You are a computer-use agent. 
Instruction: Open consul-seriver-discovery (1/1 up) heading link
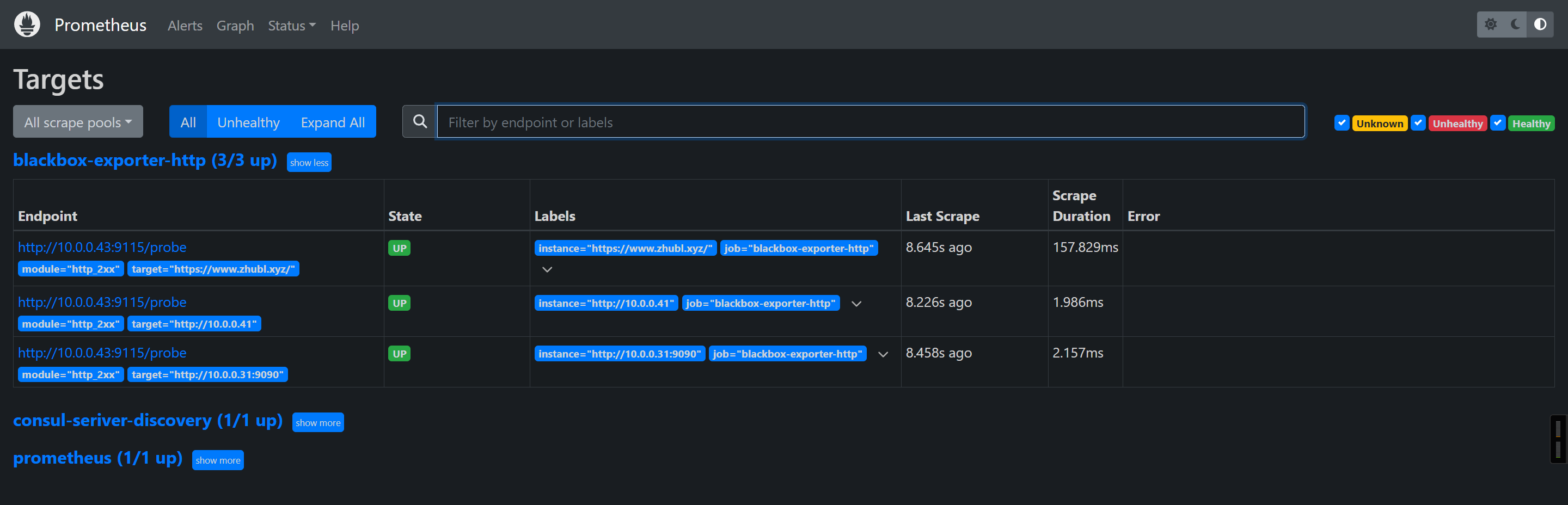(x=148, y=421)
